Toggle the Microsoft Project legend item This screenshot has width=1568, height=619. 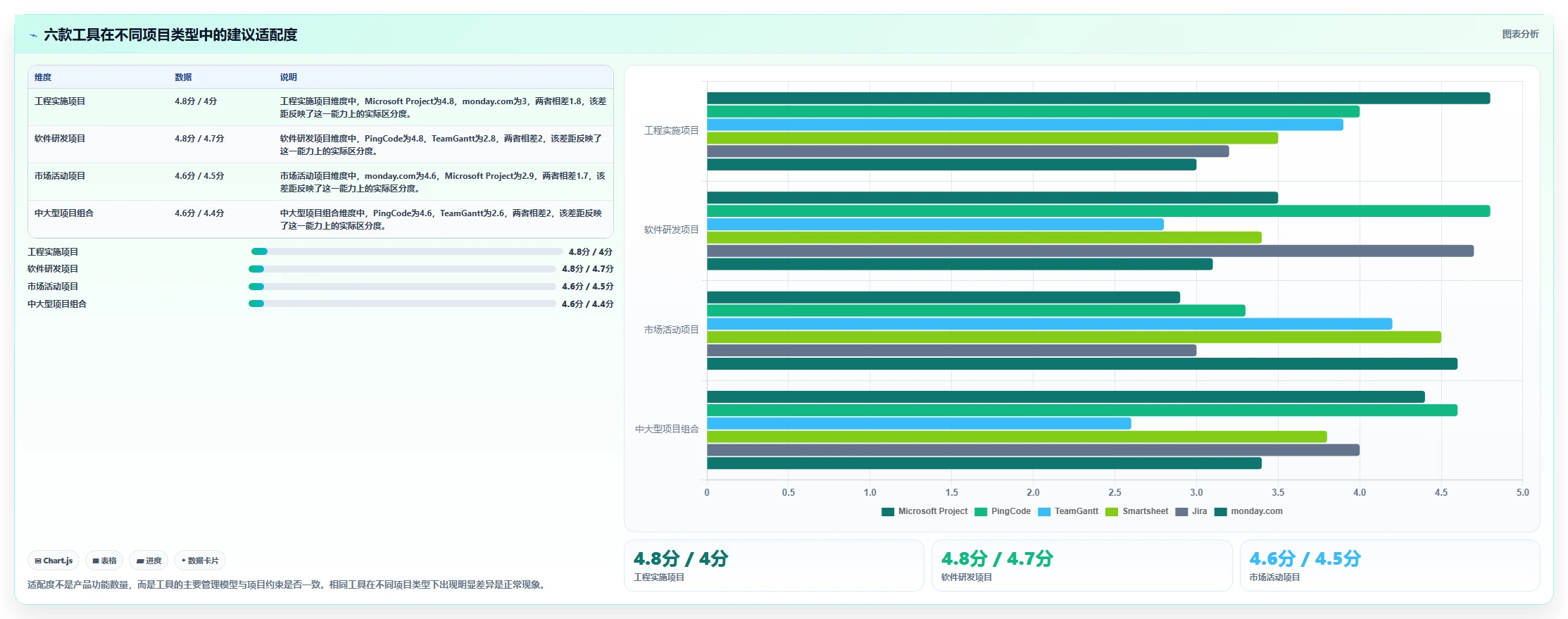(x=924, y=511)
